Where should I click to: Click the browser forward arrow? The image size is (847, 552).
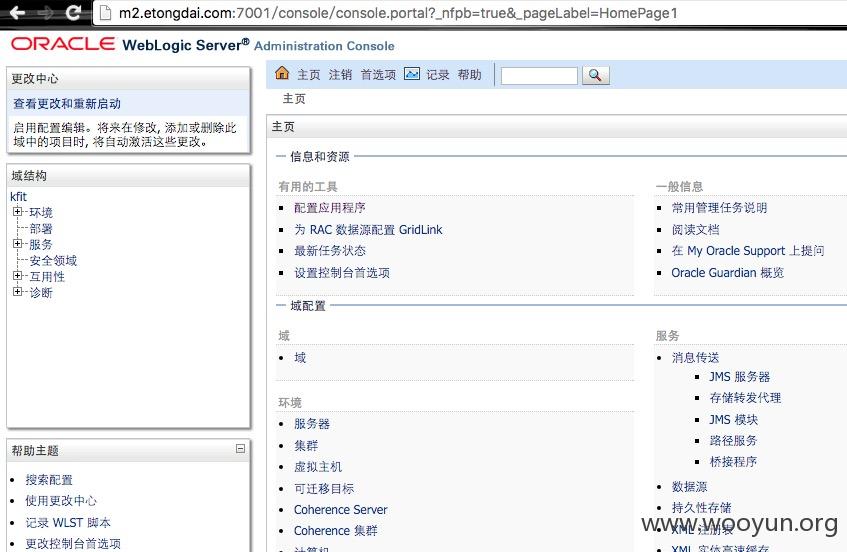[45, 12]
